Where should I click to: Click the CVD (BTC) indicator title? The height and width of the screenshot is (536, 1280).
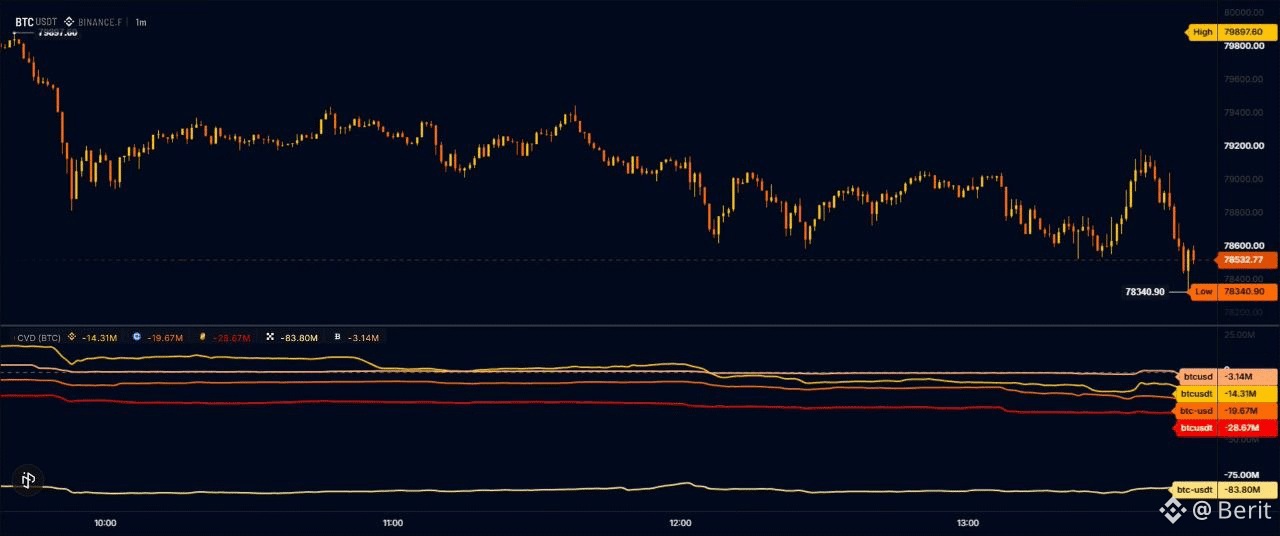[x=40, y=338]
